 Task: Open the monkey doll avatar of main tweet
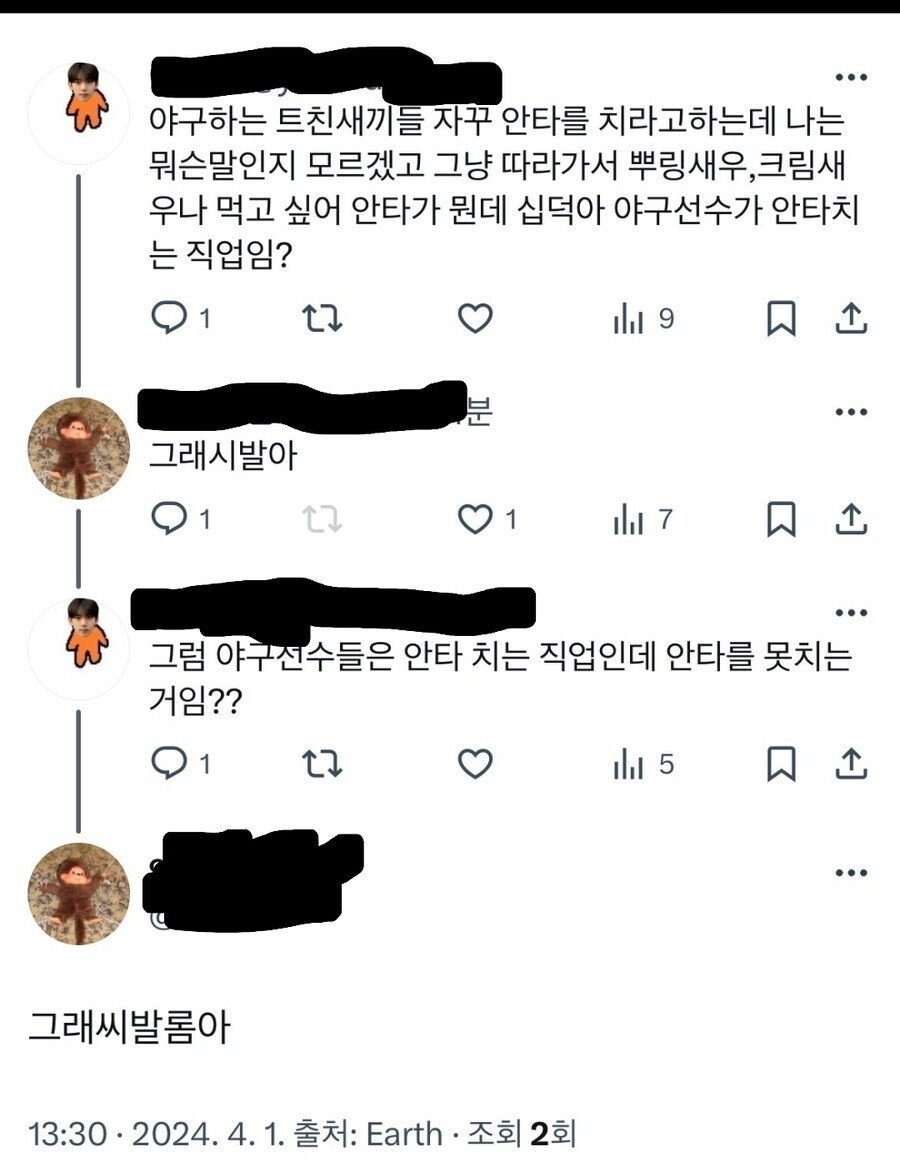78,893
